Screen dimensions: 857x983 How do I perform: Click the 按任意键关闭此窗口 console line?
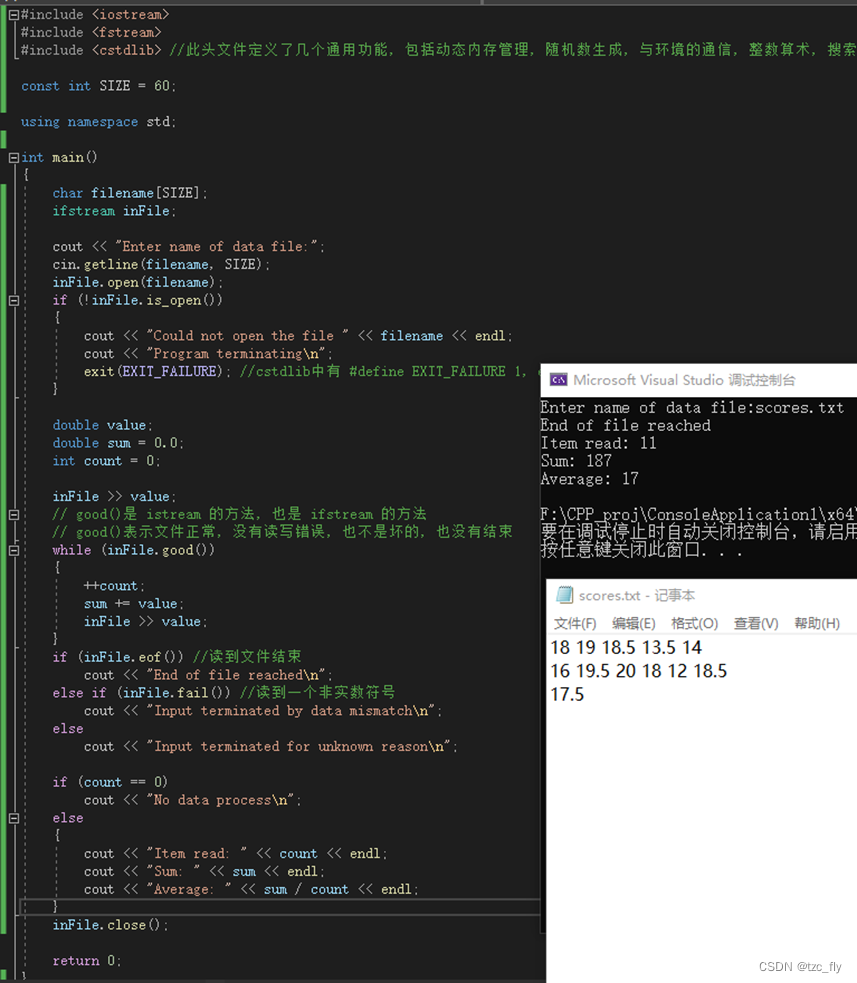[x=641, y=550]
